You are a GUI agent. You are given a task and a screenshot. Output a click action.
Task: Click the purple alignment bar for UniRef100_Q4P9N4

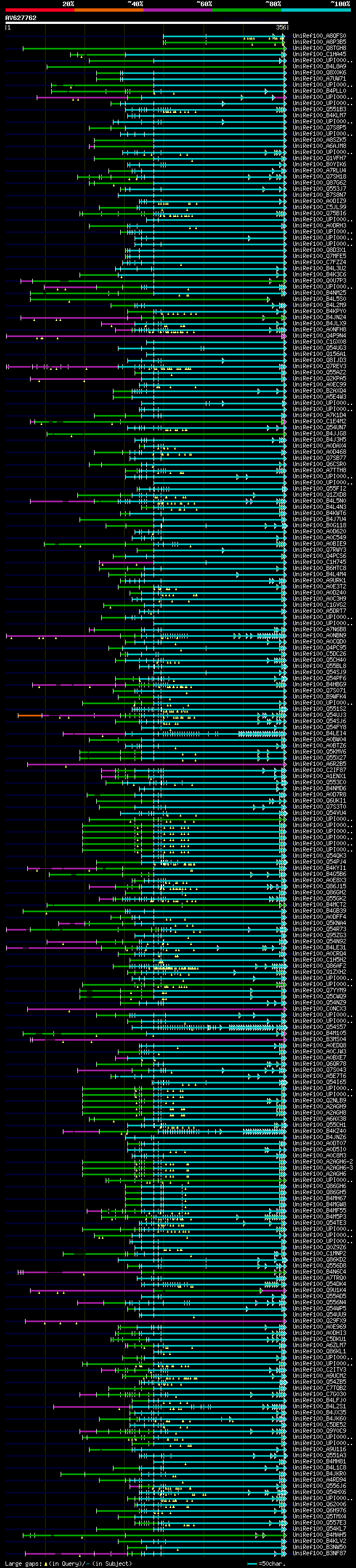tap(145, 335)
